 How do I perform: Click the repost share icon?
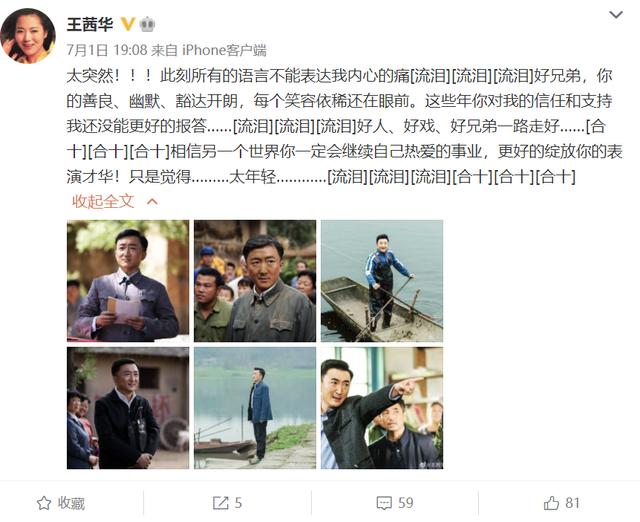[220, 503]
